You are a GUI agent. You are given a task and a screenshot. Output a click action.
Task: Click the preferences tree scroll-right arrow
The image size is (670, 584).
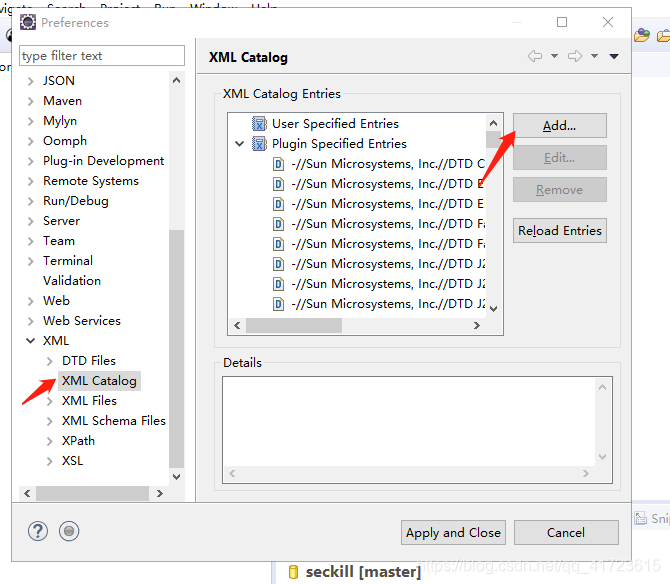[x=160, y=493]
